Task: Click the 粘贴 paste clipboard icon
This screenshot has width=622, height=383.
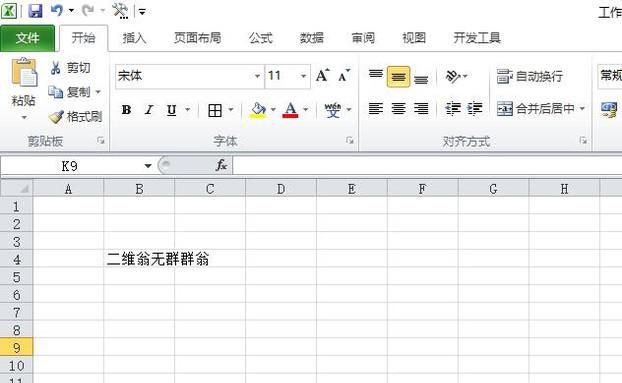Action: [24, 73]
